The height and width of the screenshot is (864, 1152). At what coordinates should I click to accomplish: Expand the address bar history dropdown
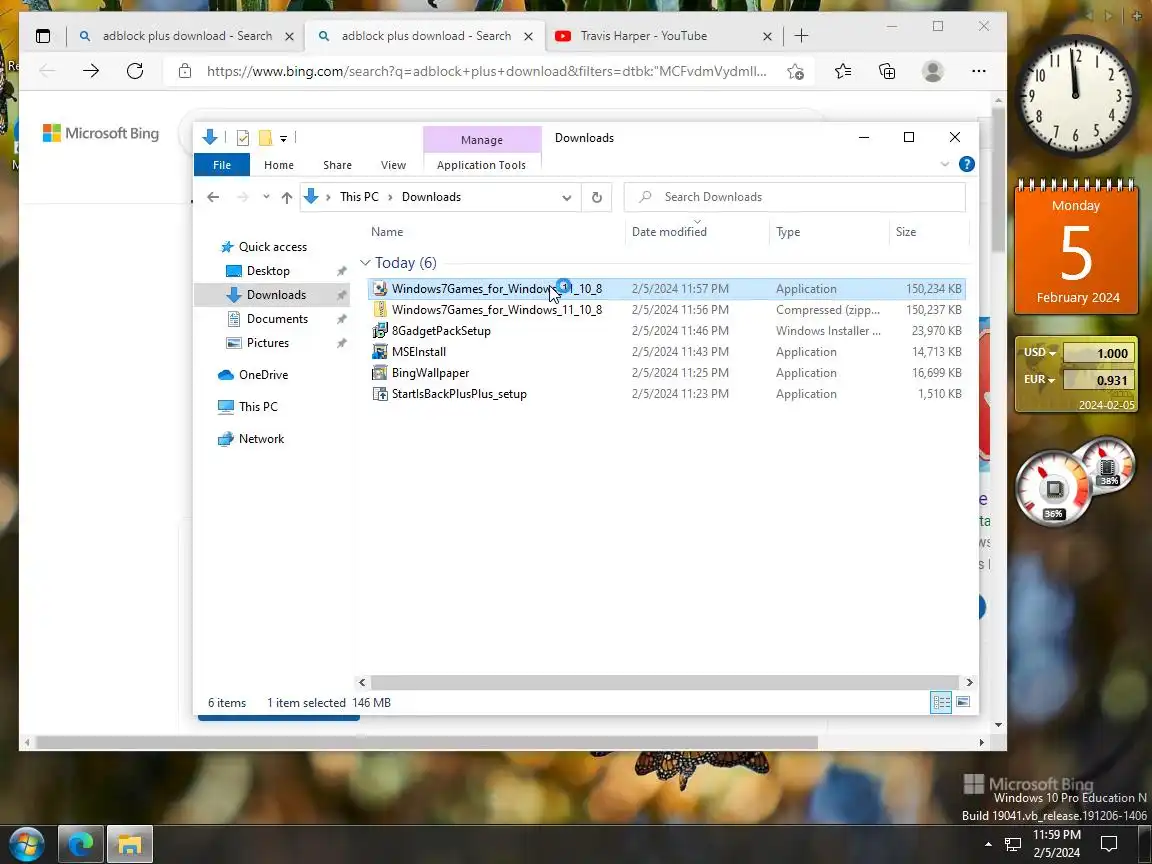point(566,197)
